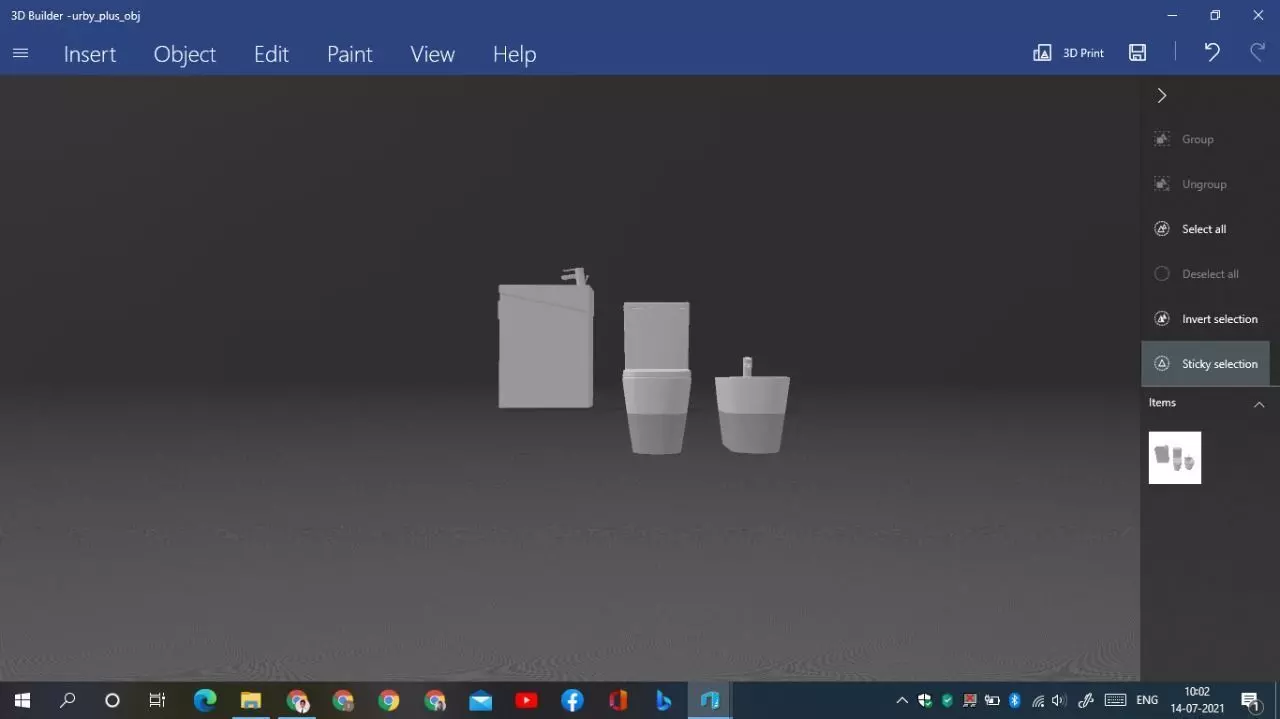Screen dimensions: 1280x719
Task: Open the hamburger navigation menu
Action: click(x=20, y=53)
